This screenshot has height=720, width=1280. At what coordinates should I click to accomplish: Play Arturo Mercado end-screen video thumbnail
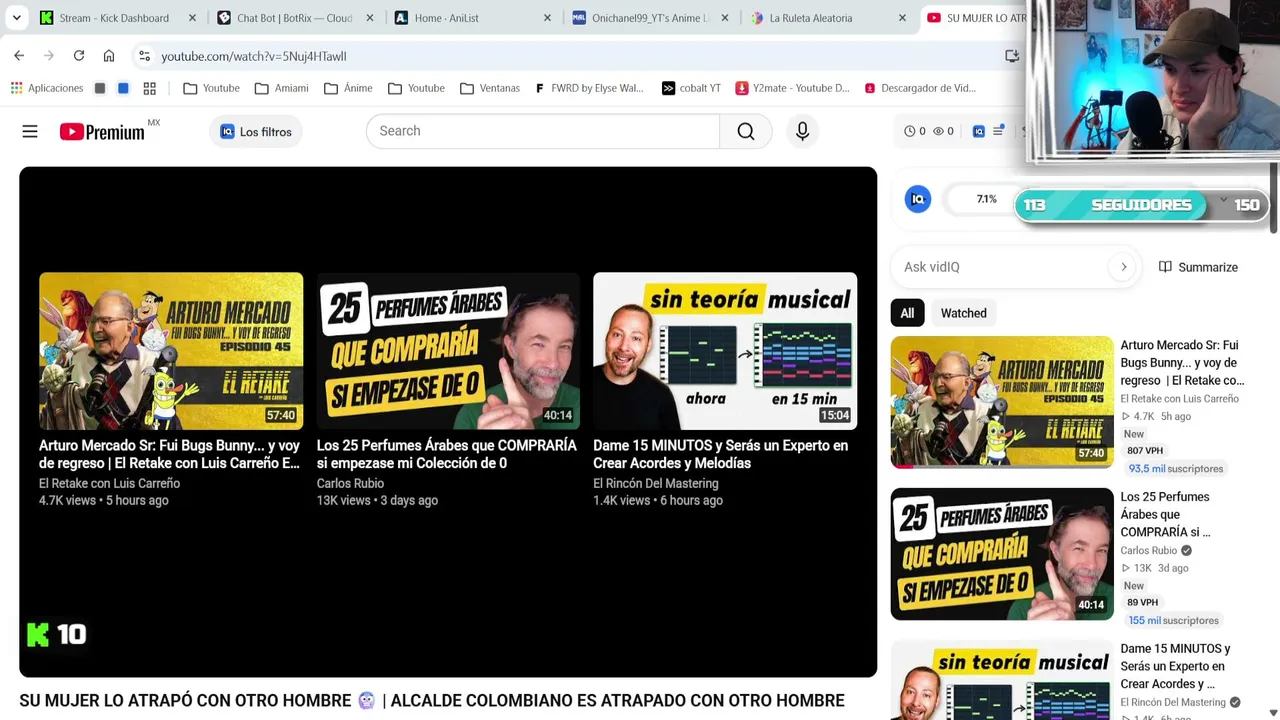pos(171,351)
